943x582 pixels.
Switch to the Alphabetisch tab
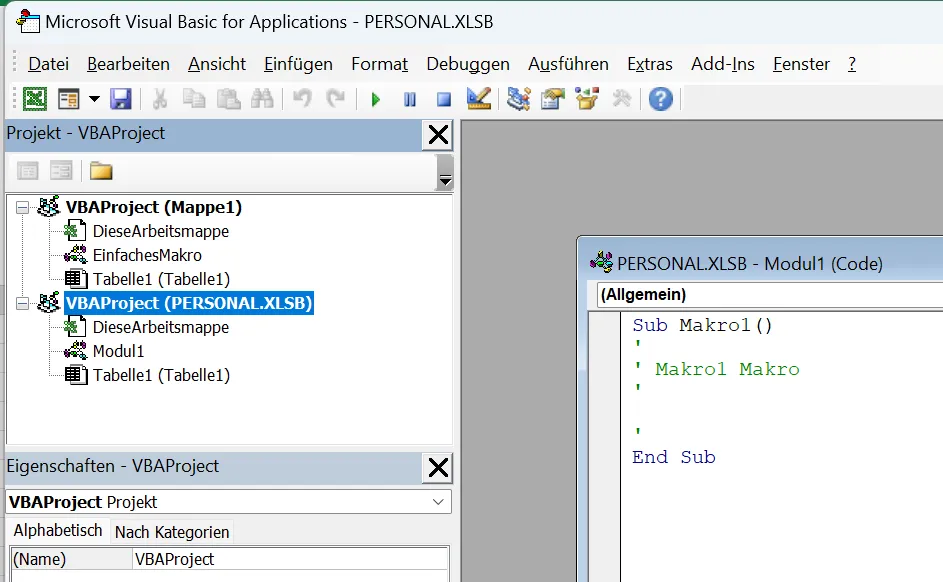point(58,531)
